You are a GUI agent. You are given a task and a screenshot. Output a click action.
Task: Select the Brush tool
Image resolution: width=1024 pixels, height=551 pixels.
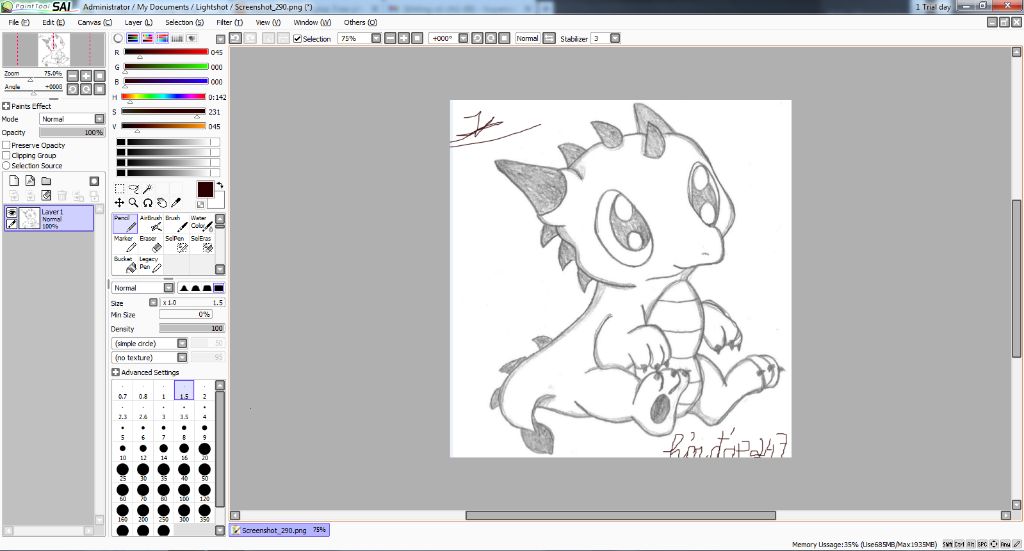(x=176, y=223)
